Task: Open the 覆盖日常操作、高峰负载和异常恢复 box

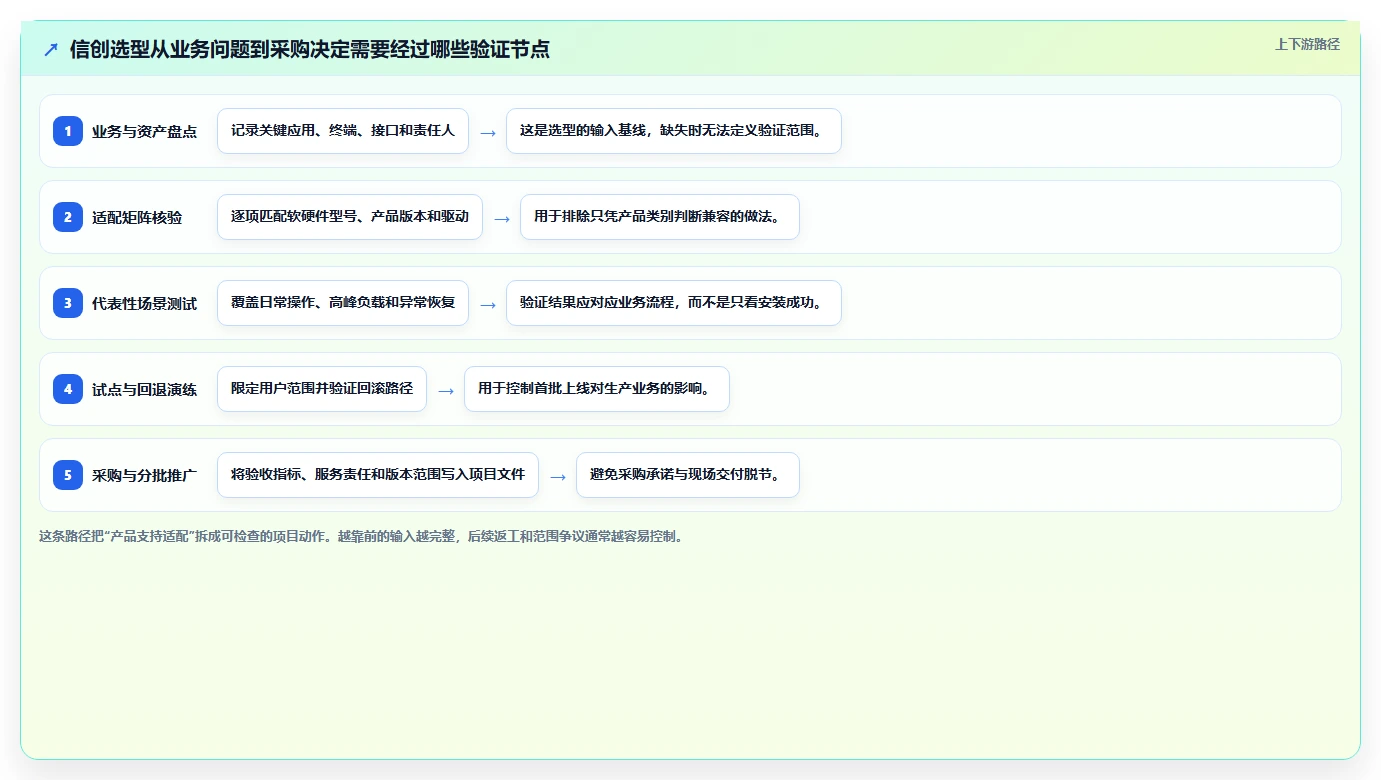Action: 343,303
